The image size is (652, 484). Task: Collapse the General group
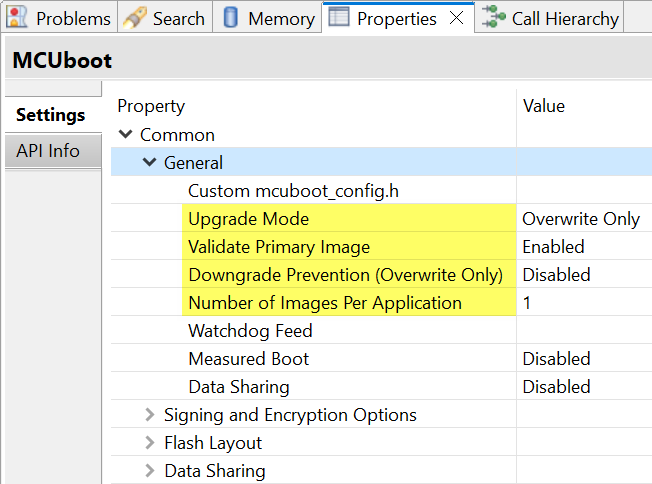pyautogui.click(x=149, y=162)
